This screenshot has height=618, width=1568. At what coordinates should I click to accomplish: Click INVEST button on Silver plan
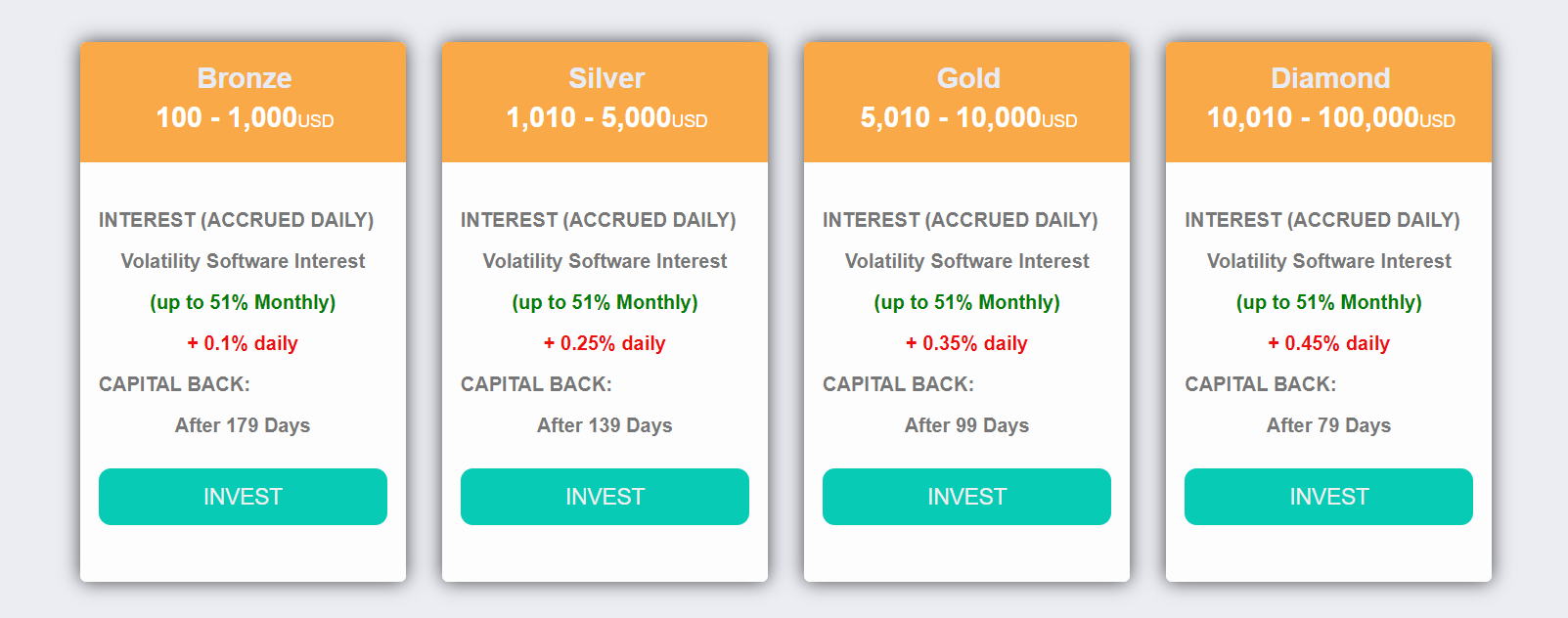click(x=605, y=497)
